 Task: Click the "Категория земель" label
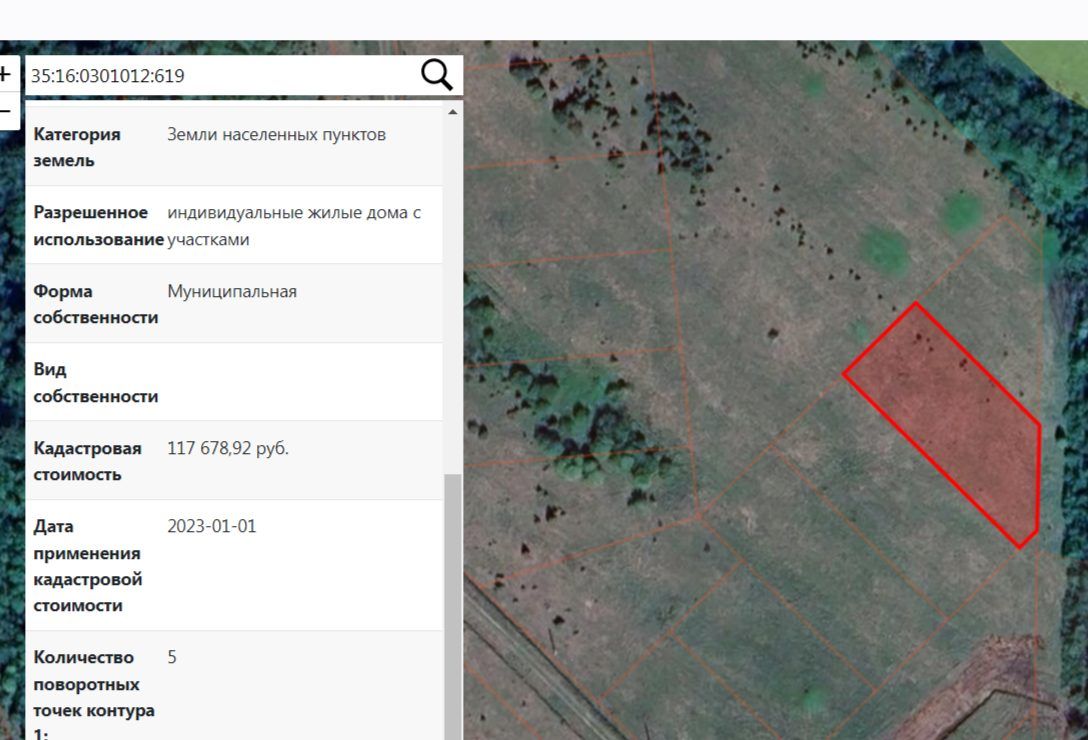click(77, 147)
